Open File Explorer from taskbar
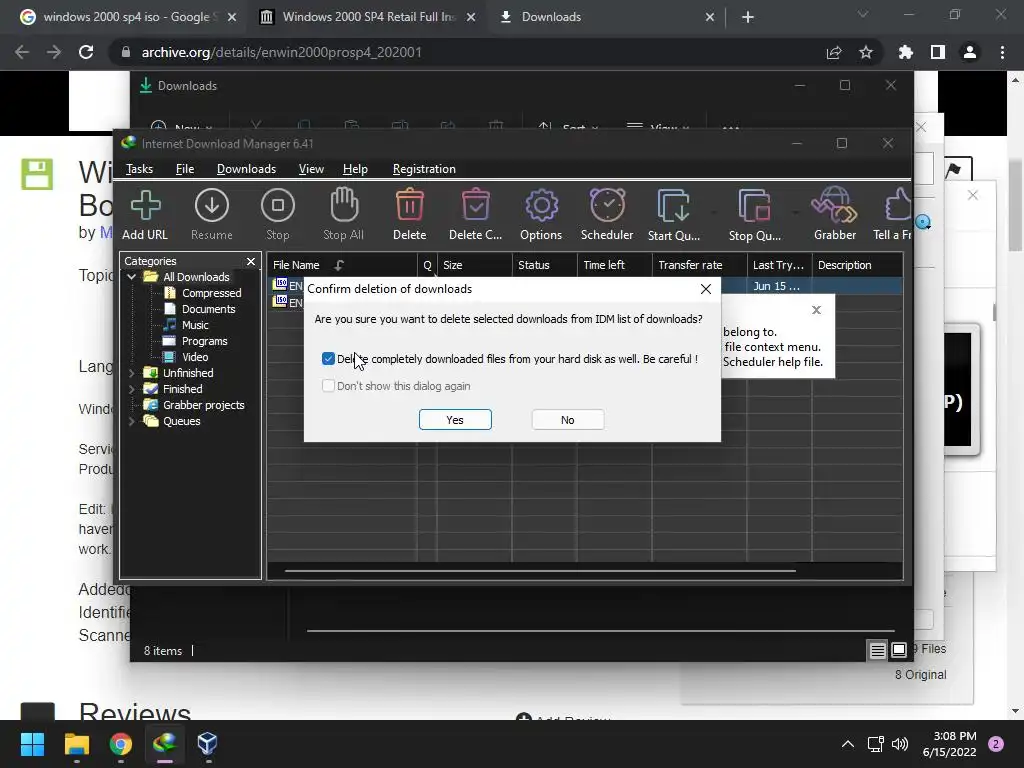 point(76,744)
